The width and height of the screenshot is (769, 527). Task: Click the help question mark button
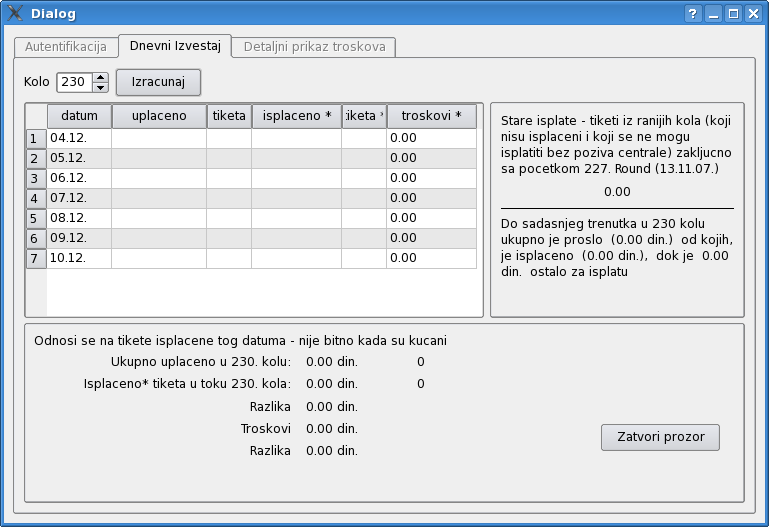[693, 14]
